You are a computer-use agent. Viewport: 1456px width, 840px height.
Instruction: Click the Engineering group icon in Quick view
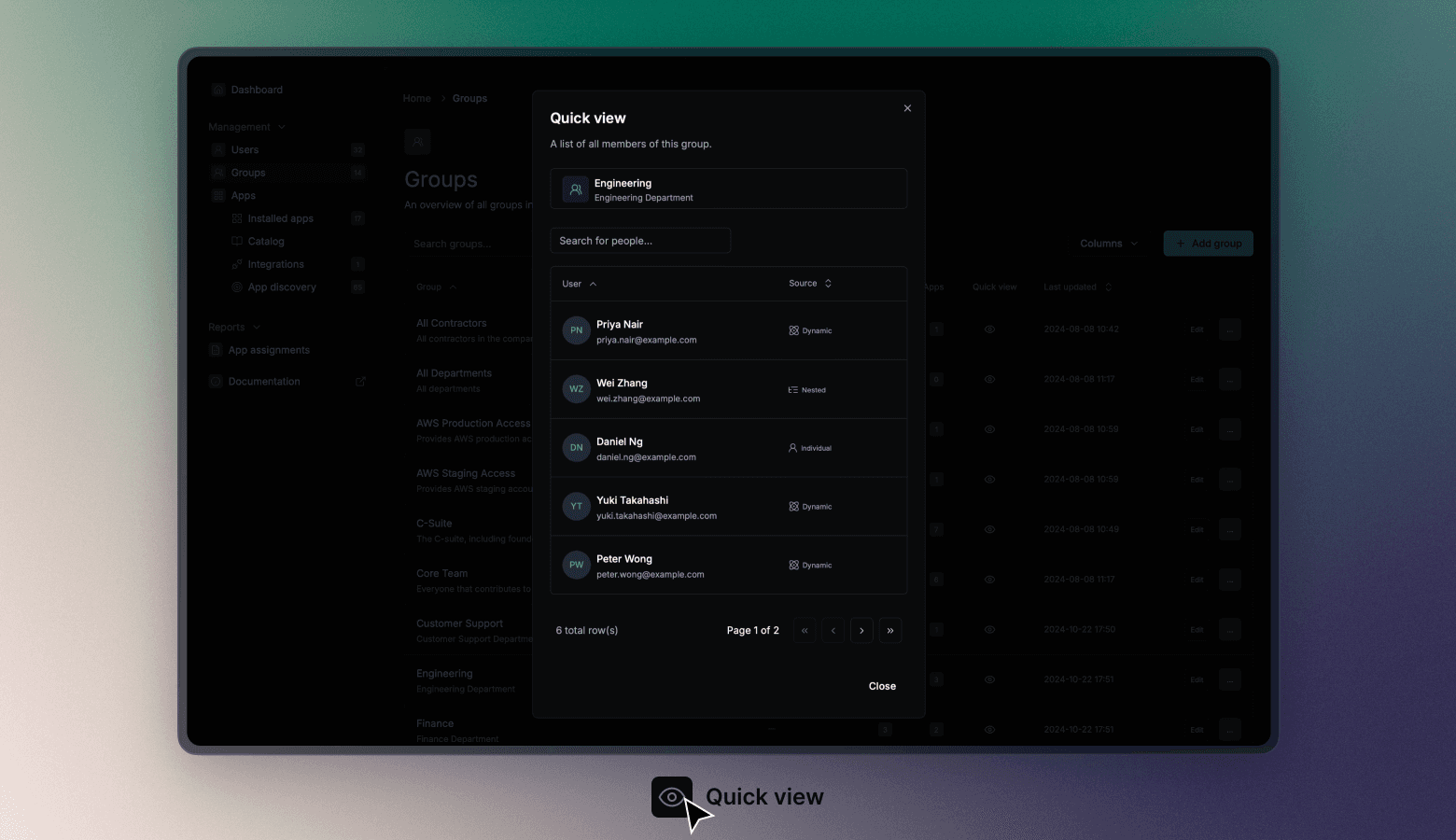coord(576,189)
